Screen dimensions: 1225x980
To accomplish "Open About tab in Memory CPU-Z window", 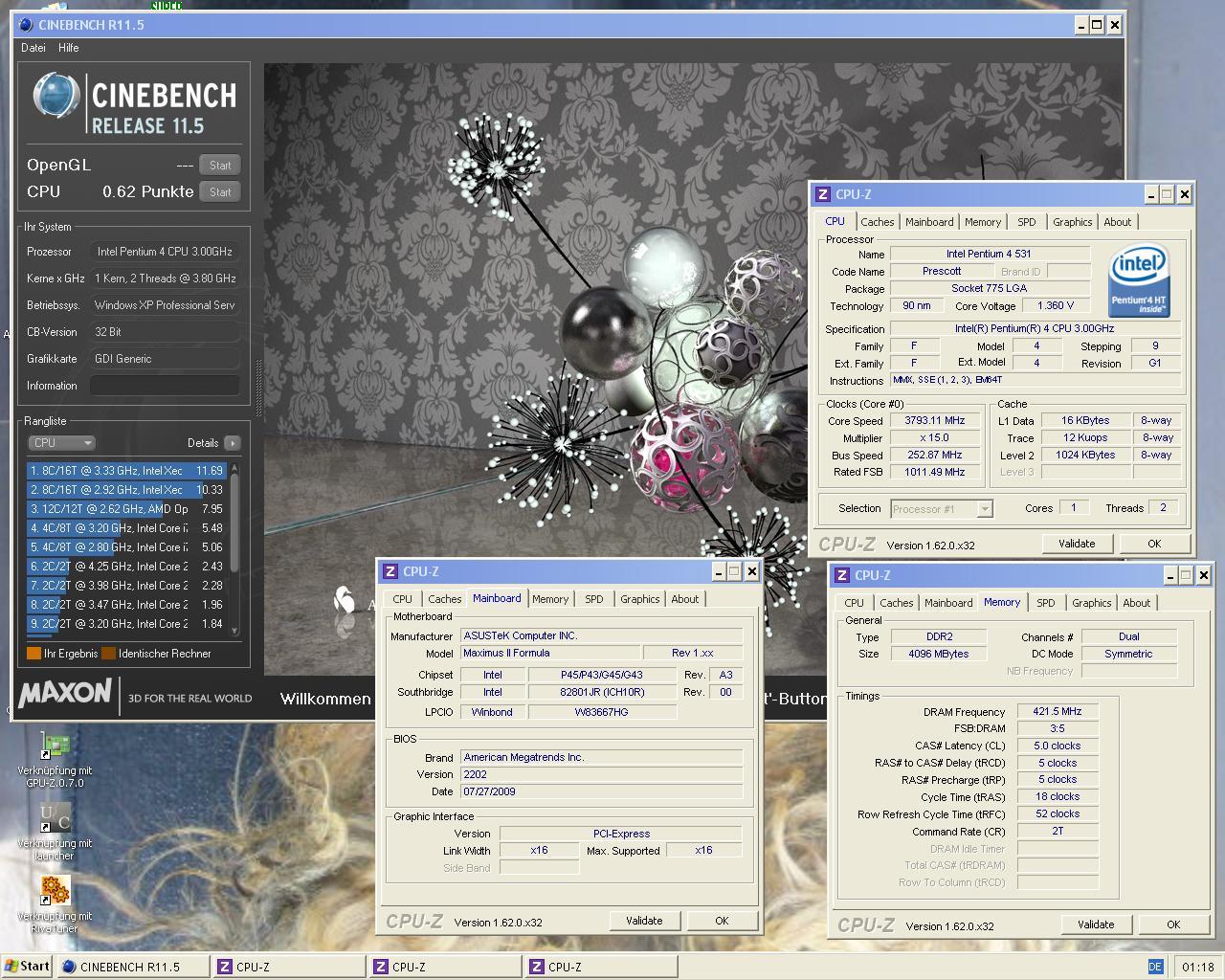I will [x=1137, y=603].
